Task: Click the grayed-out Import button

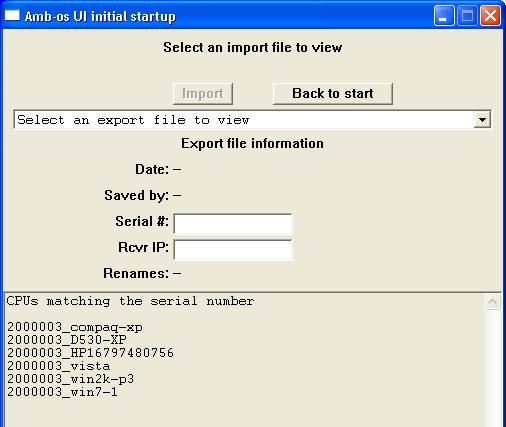Action: coord(203,94)
